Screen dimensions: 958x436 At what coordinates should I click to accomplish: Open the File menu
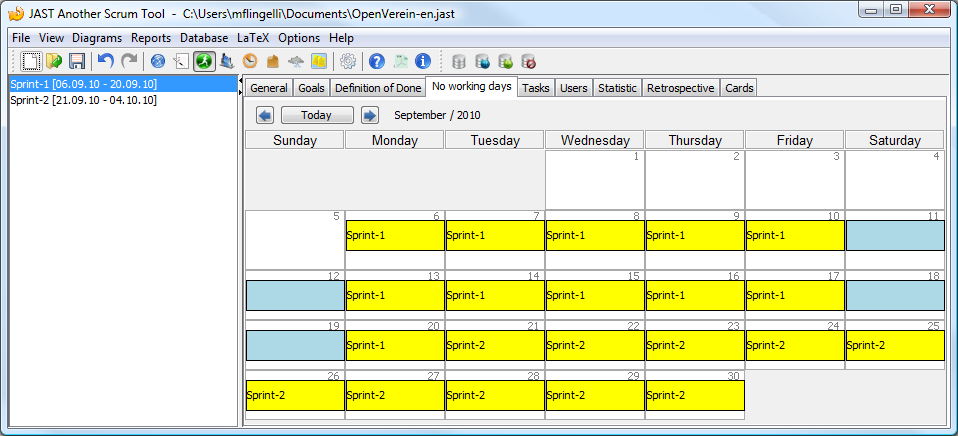[21, 38]
